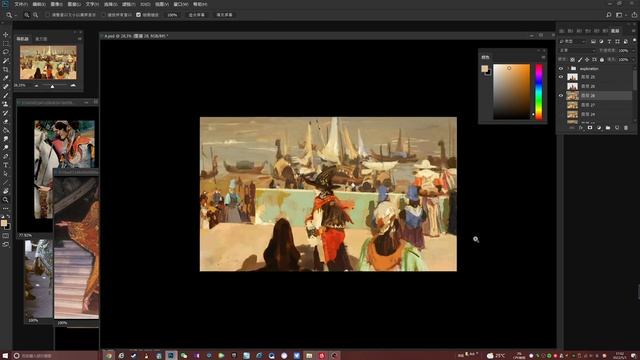The image size is (640, 360).
Task: Create new group folder icon in Layers
Action: click(x=608, y=128)
